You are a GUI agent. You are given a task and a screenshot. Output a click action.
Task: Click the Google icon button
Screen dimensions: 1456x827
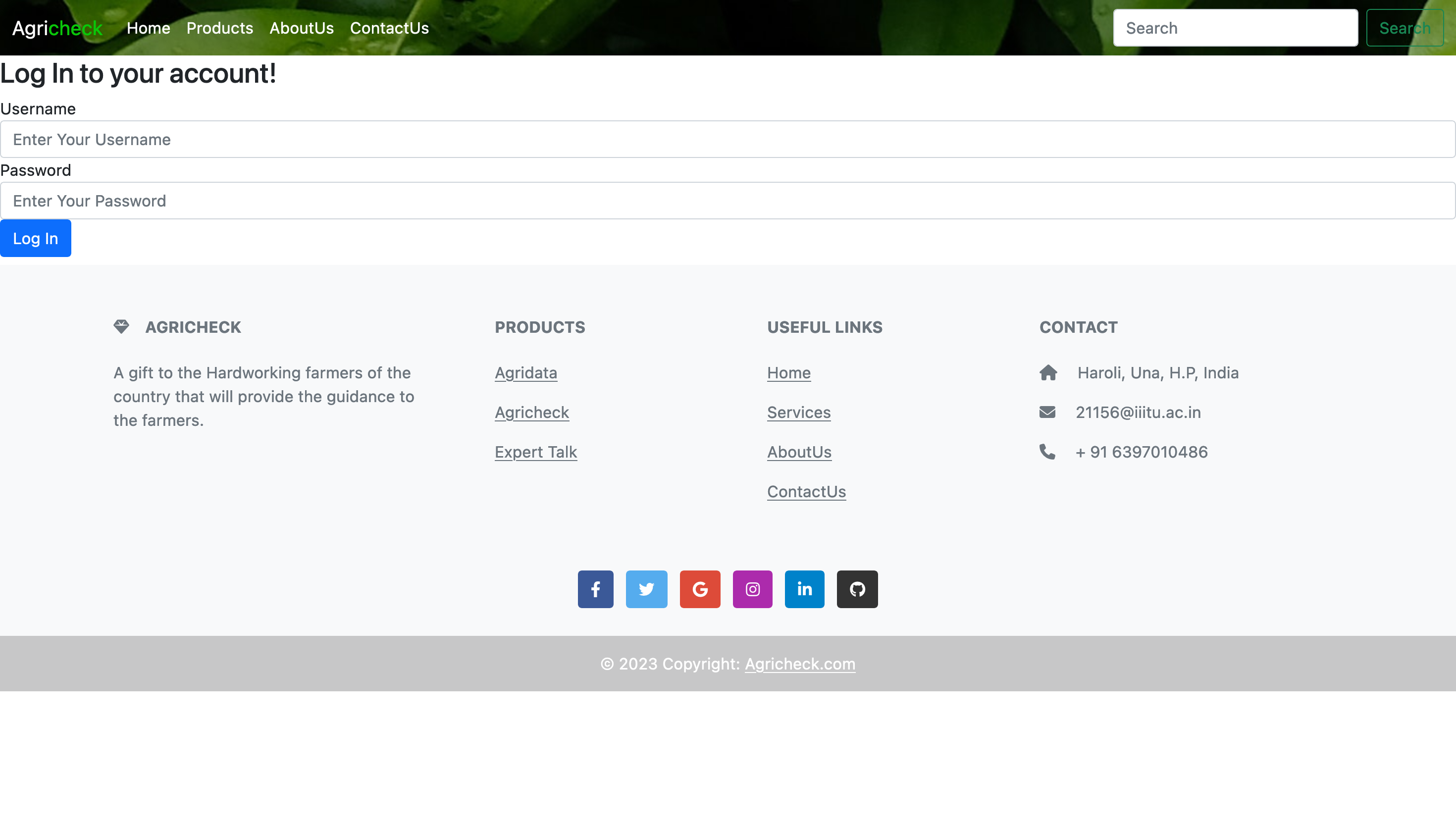tap(700, 589)
